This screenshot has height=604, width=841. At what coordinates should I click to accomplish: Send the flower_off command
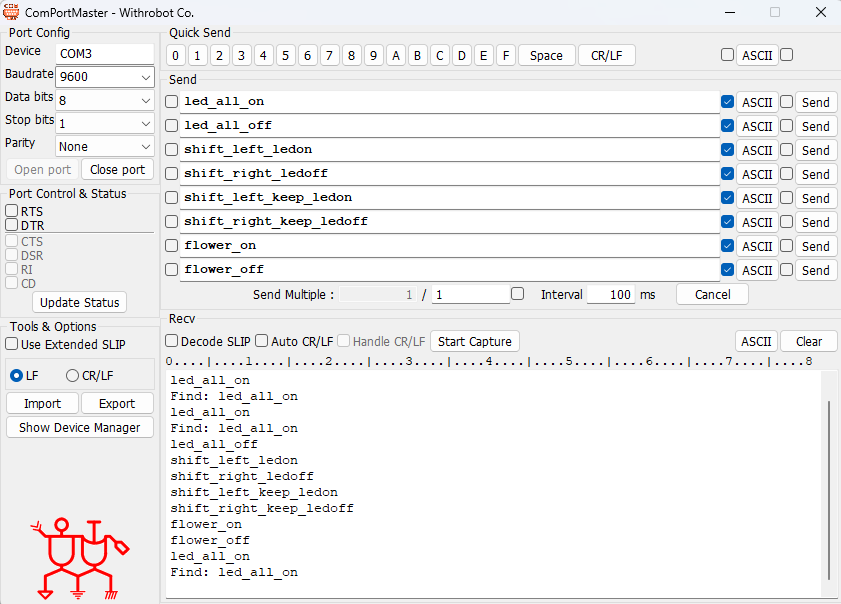[816, 270]
